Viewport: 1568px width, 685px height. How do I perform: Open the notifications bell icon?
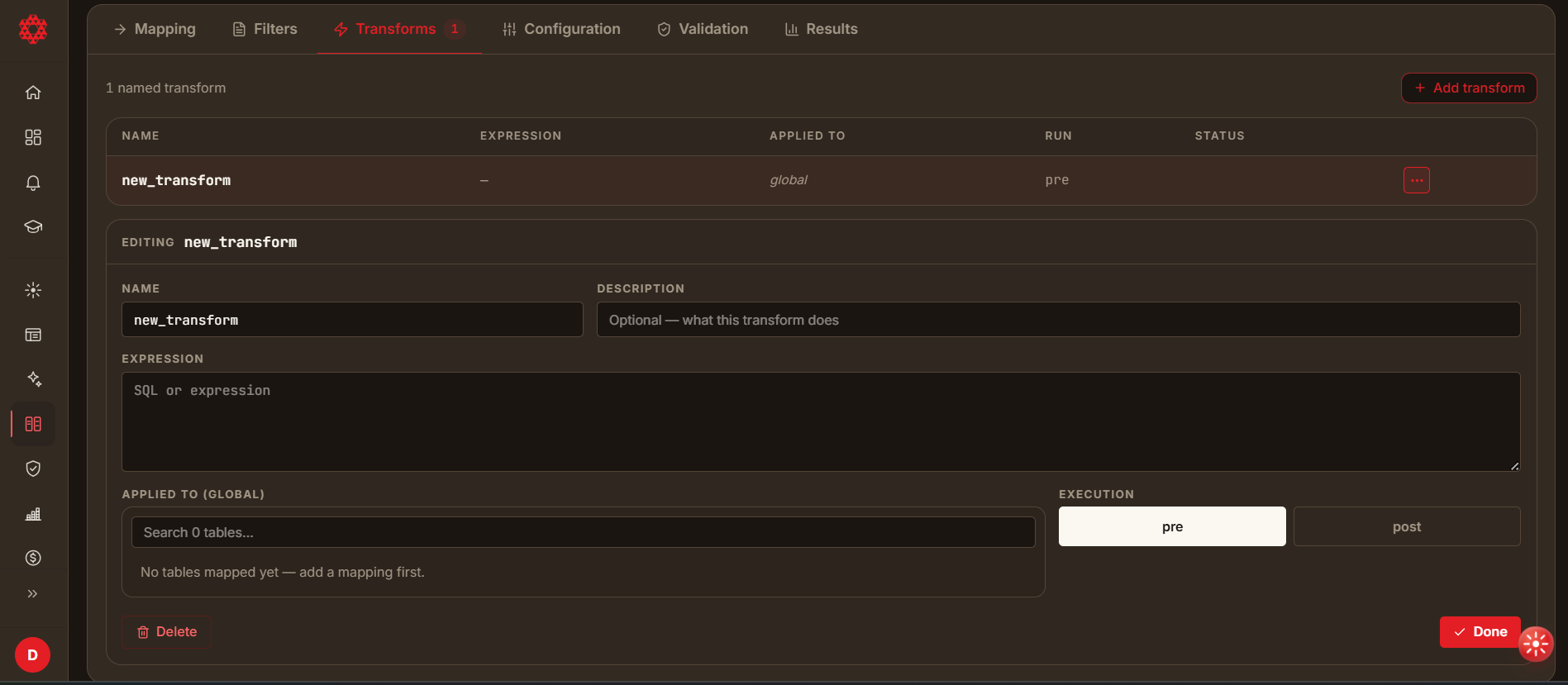(33, 183)
